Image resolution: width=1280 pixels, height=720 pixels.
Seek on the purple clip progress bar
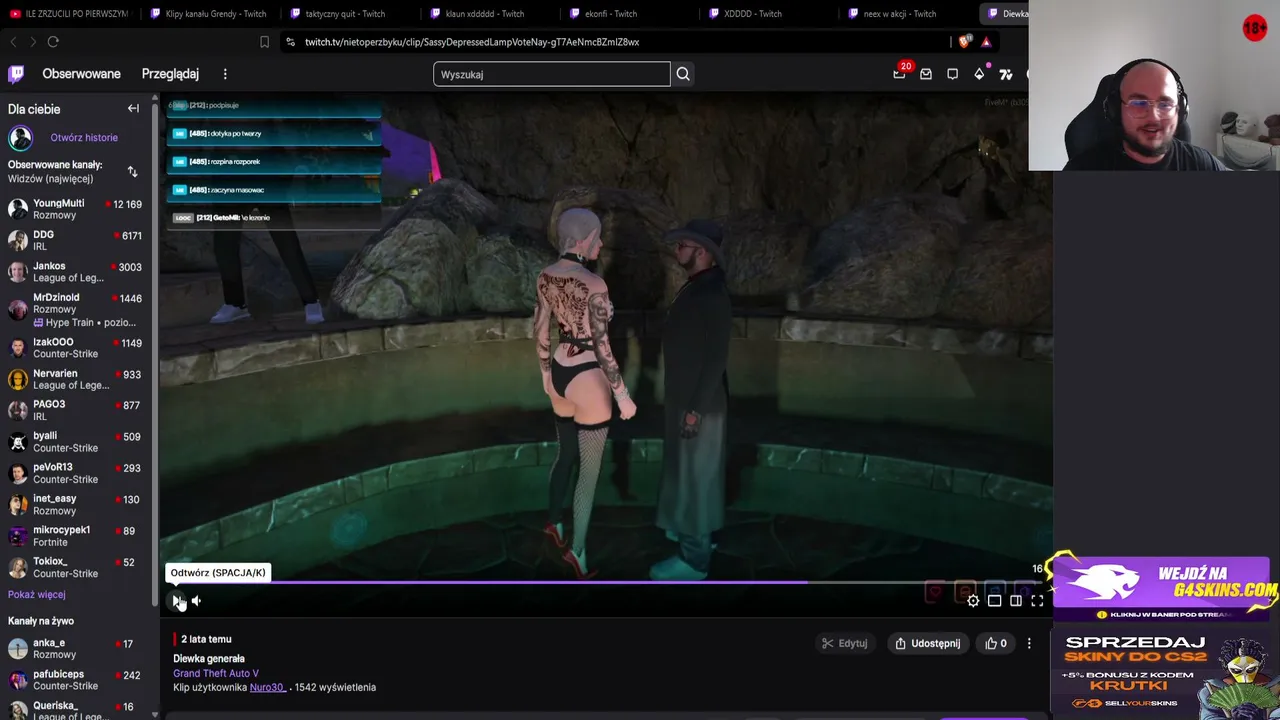[606, 582]
